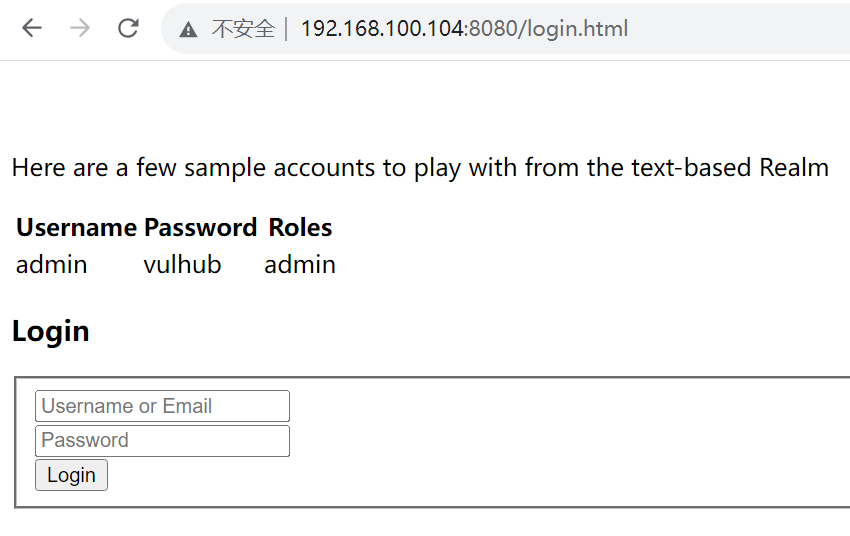This screenshot has height=536, width=850.
Task: Open the not-secure warning triangle icon
Action: coord(189,29)
